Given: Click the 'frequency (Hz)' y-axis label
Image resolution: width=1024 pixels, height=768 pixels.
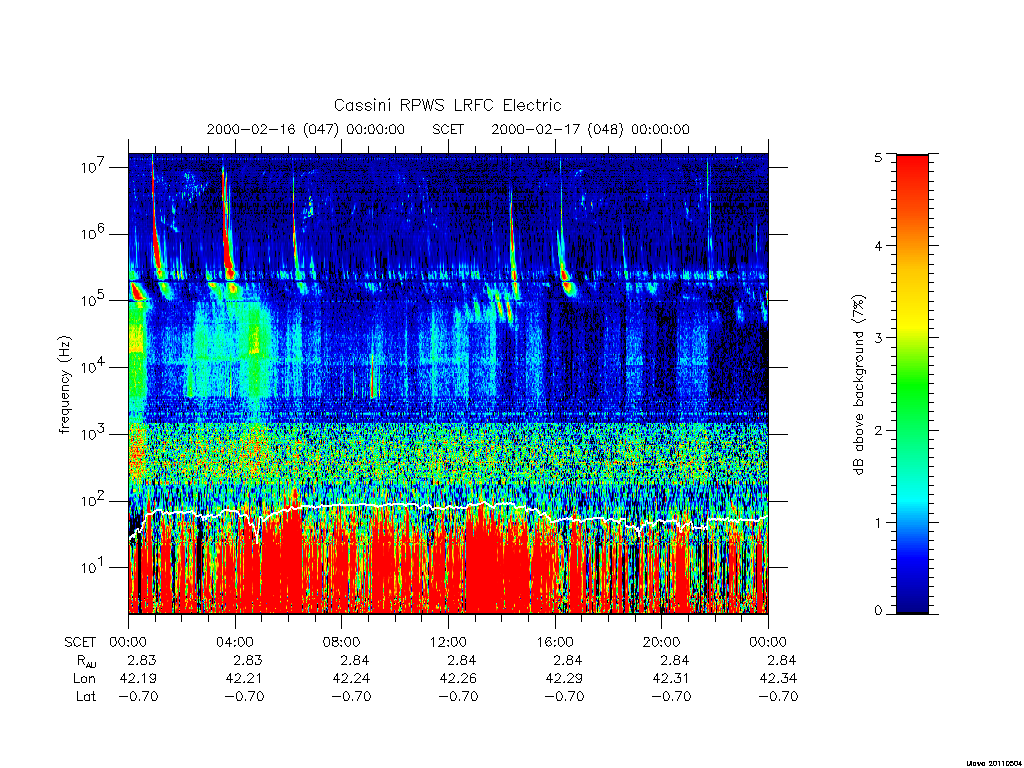Looking at the screenshot, I should tap(65, 385).
